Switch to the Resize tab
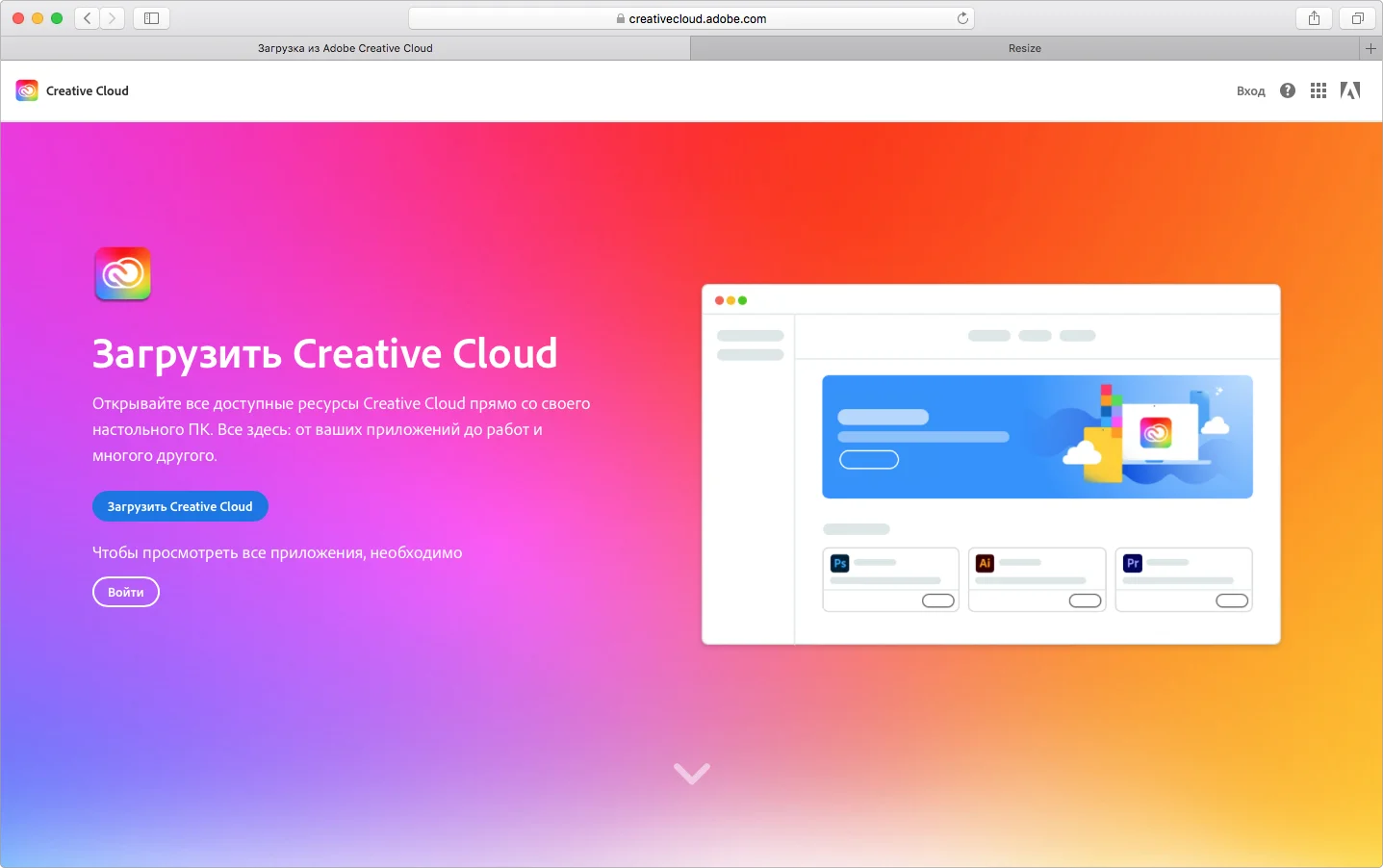The image size is (1383, 868). point(1025,48)
